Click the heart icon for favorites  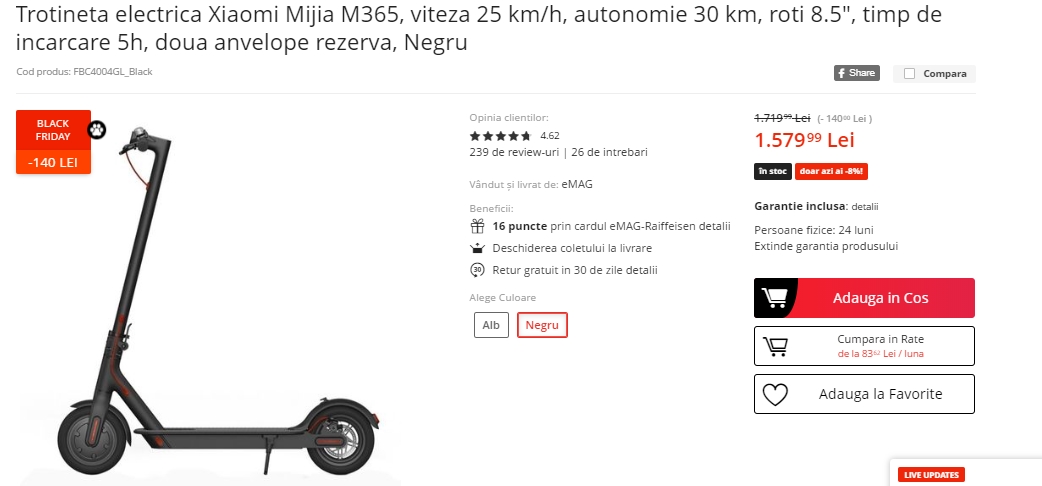(x=775, y=394)
